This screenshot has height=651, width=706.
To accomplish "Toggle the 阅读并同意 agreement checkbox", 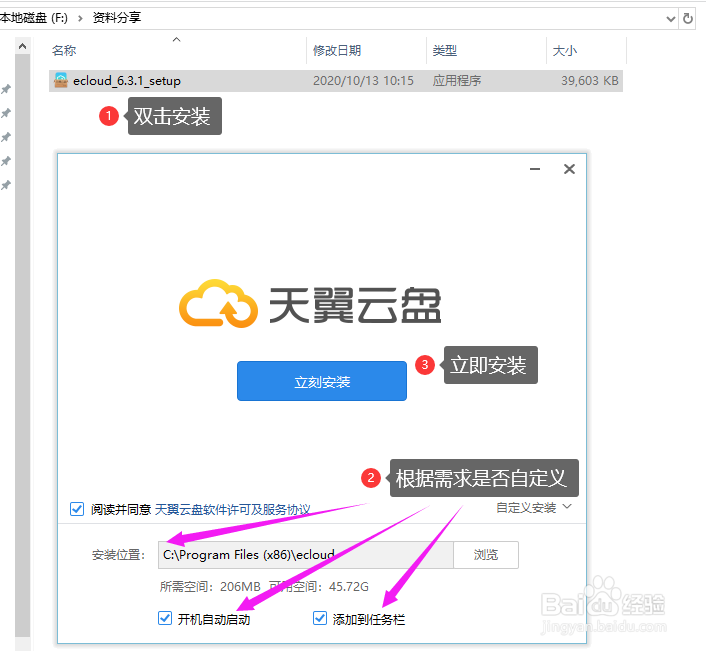I will coord(77,509).
